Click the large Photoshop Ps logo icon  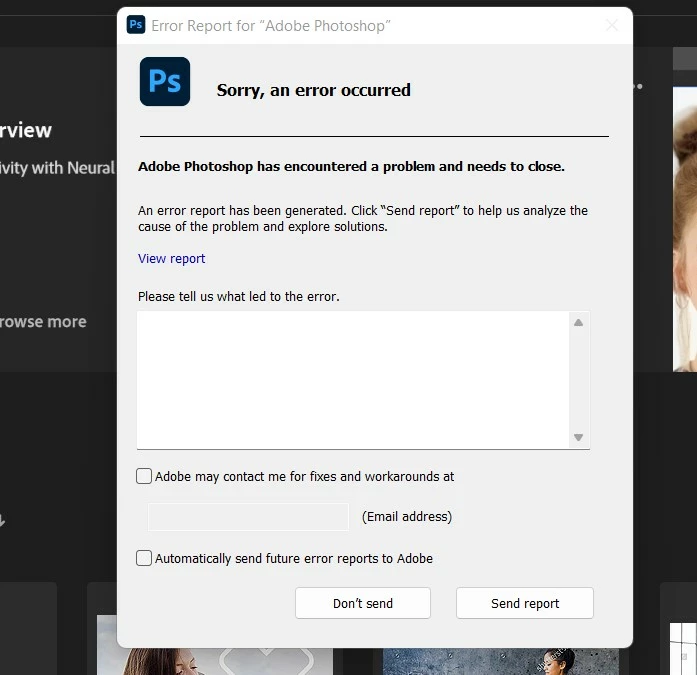pos(165,81)
